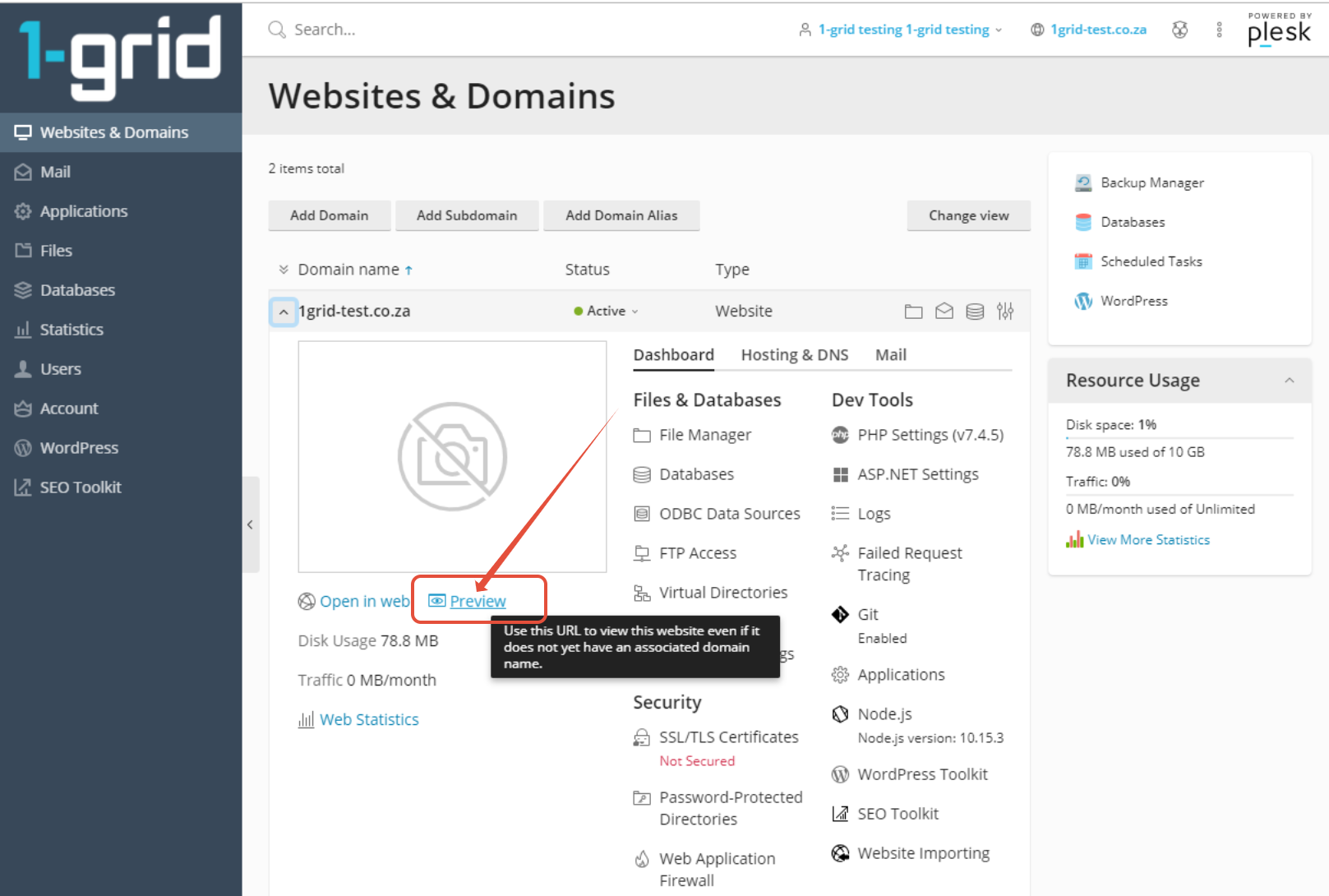This screenshot has width=1329, height=896.
Task: Click into the Search field
Action: 526,30
